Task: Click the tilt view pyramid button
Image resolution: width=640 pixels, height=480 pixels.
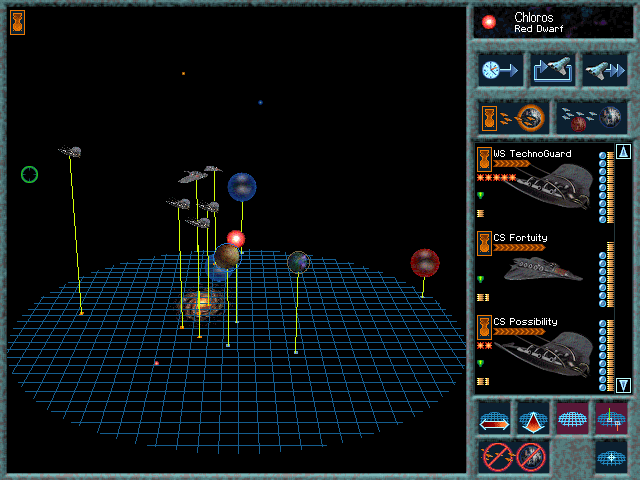Action: tap(533, 418)
